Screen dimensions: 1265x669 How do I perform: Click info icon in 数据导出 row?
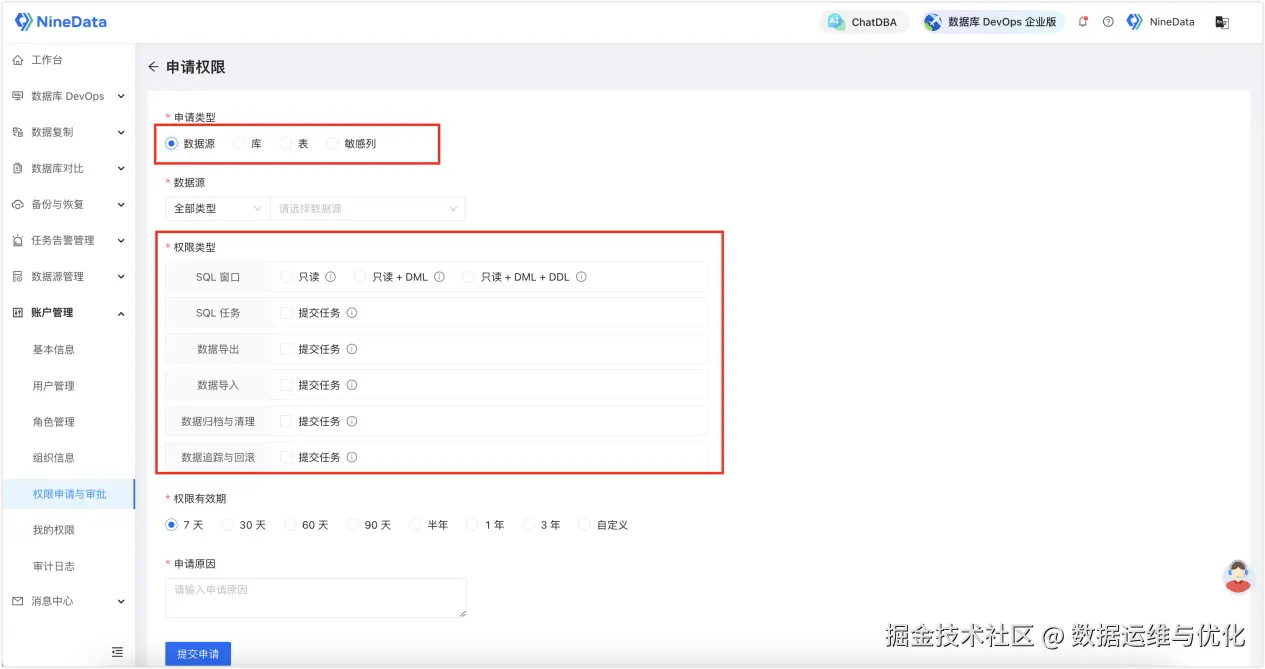click(352, 349)
